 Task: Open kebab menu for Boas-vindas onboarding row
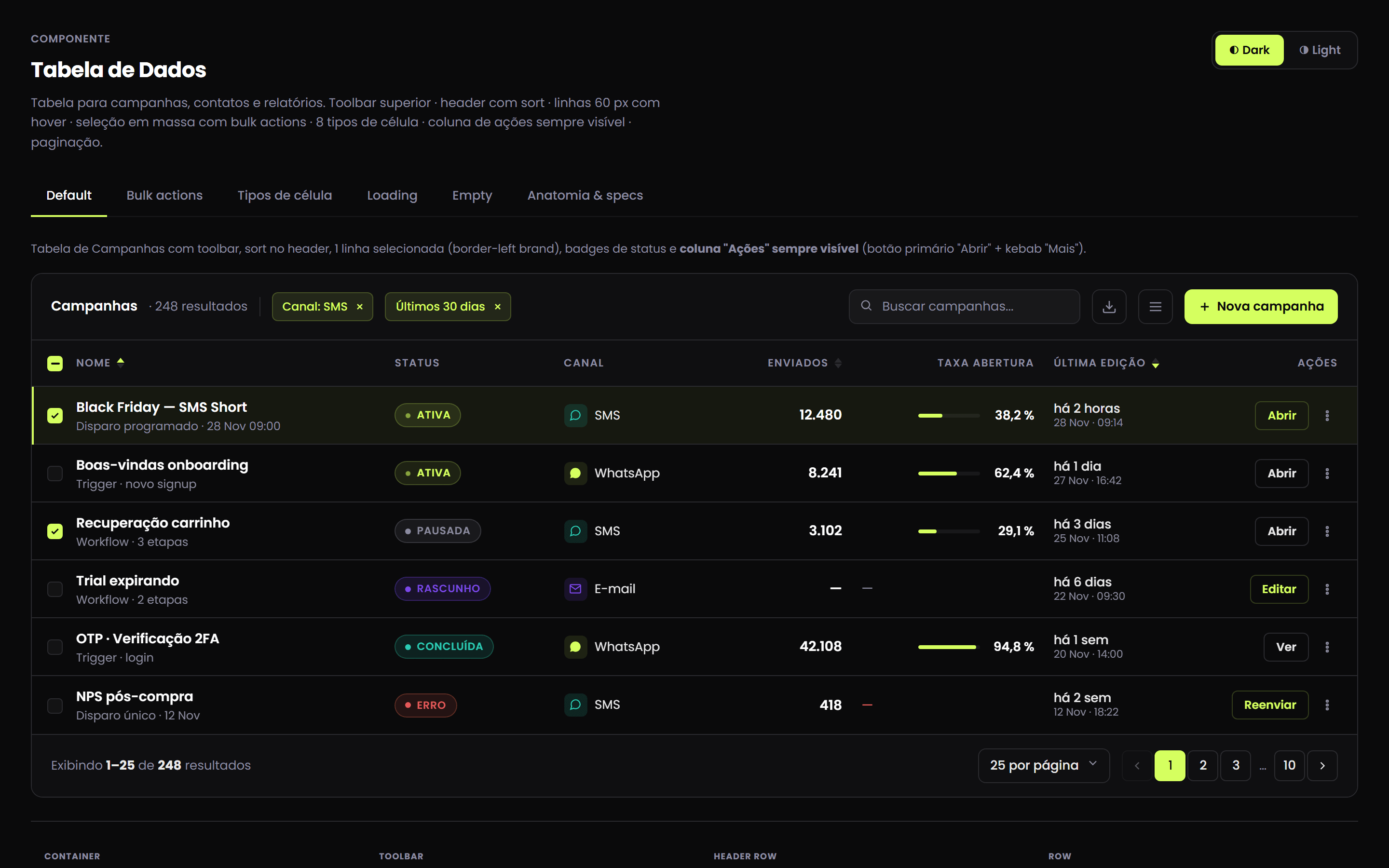(x=1327, y=474)
